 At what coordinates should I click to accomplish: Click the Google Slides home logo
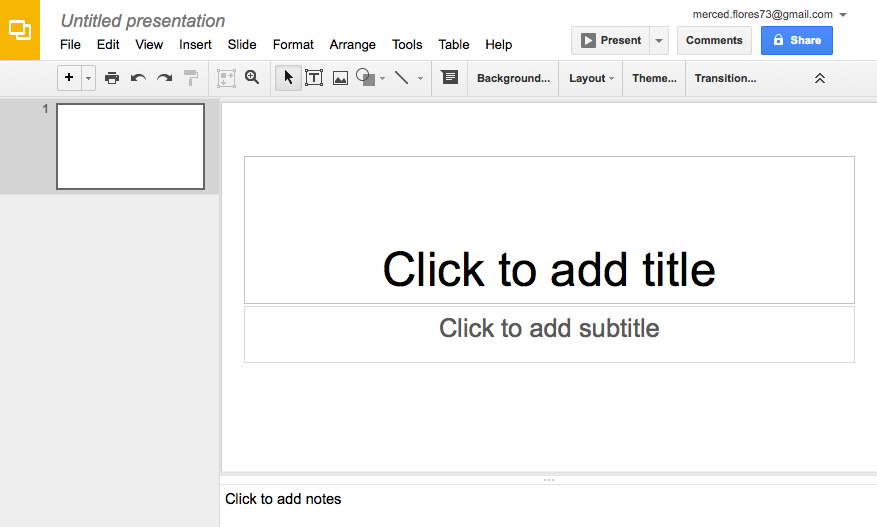(x=20, y=30)
